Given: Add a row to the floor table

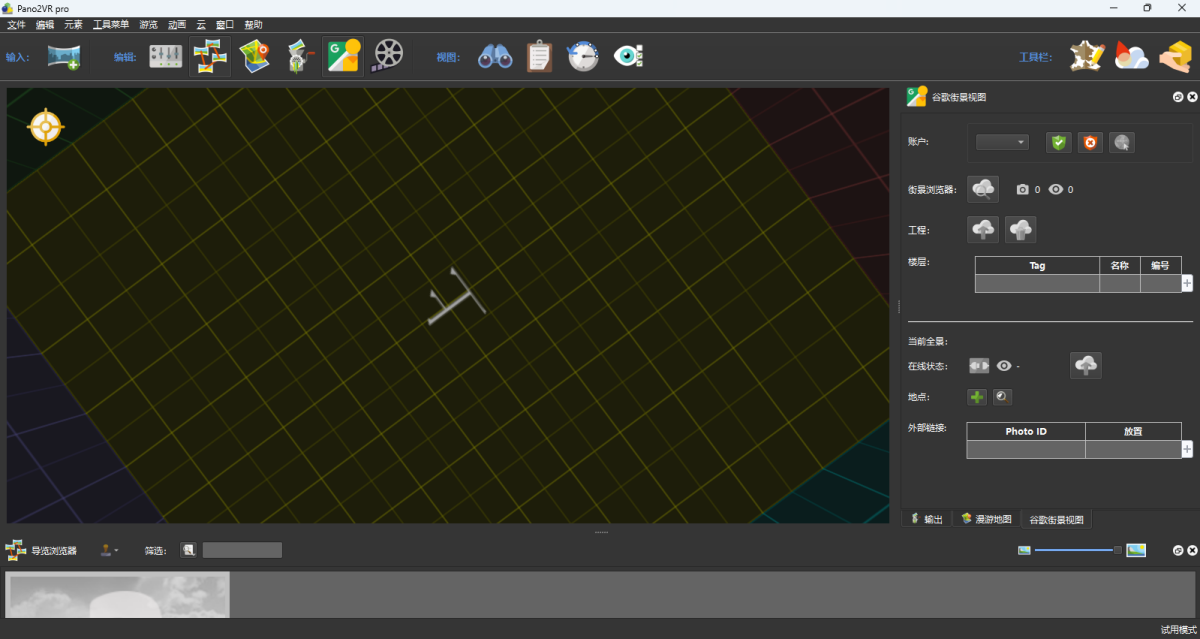Looking at the screenshot, I should click(1187, 284).
